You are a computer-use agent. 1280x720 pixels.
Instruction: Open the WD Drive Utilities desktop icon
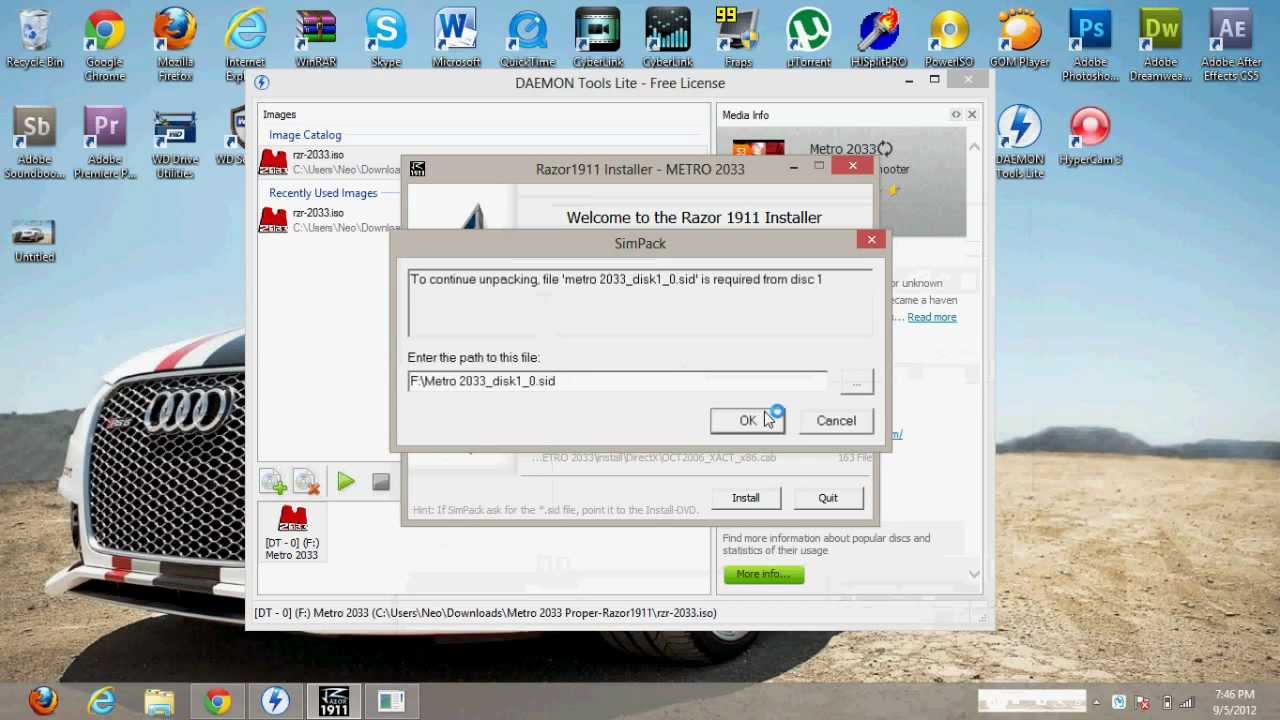[175, 143]
